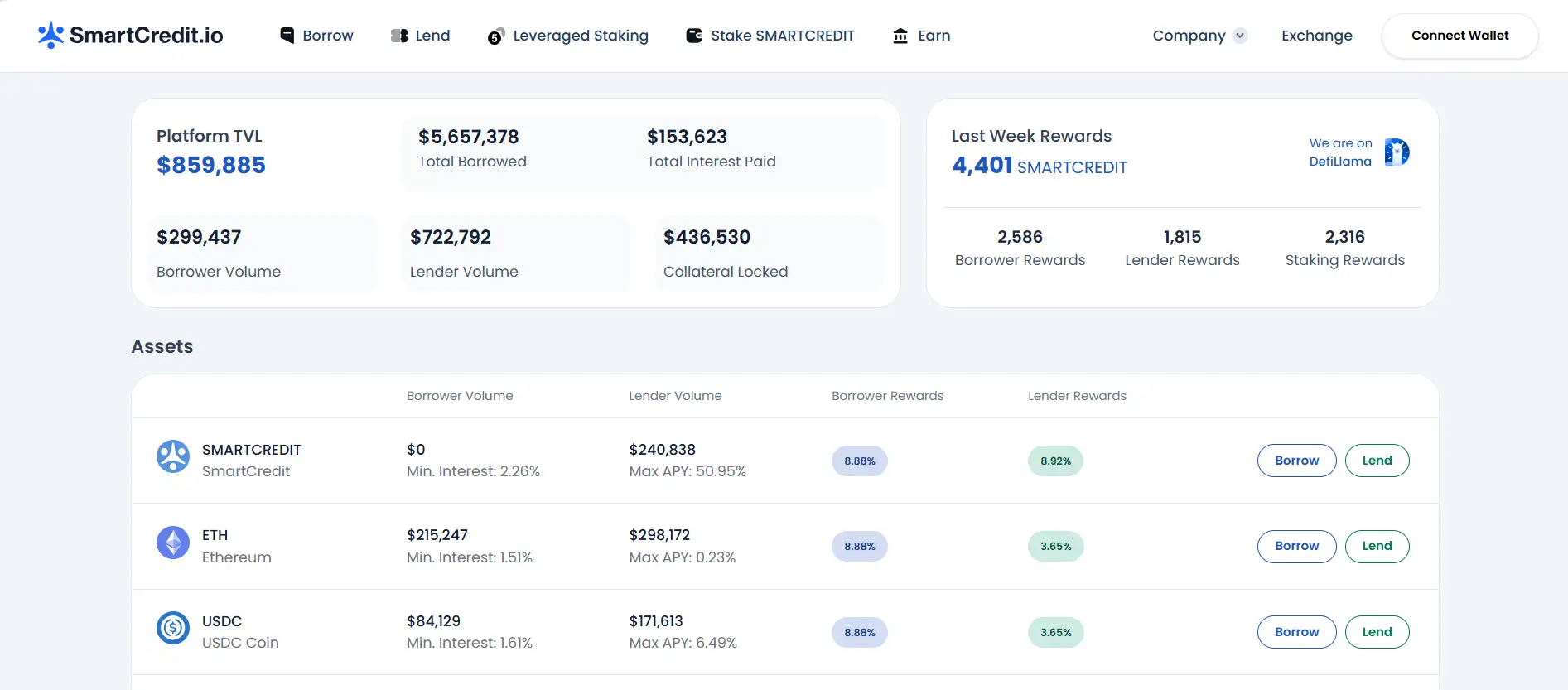1568x690 pixels.
Task: Expand the Company dropdown chevron
Action: (x=1240, y=36)
